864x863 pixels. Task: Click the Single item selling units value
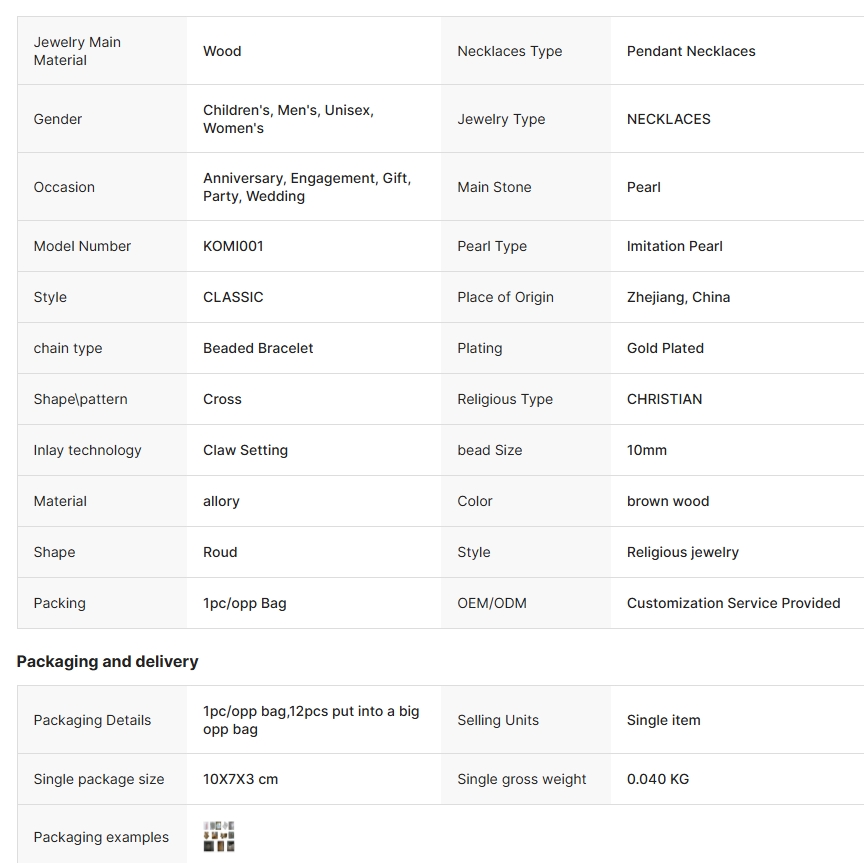[663, 720]
